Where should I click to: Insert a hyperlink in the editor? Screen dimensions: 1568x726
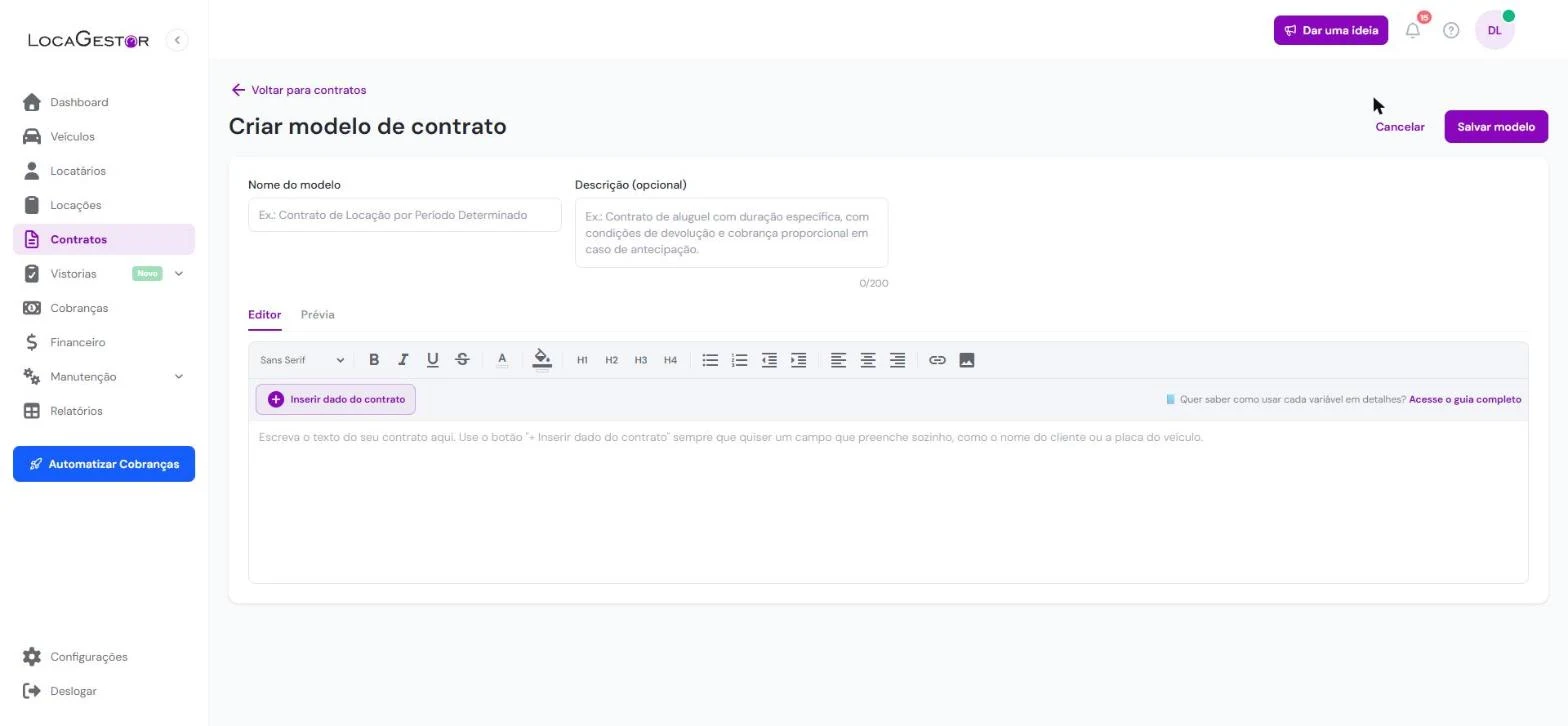[x=937, y=360]
